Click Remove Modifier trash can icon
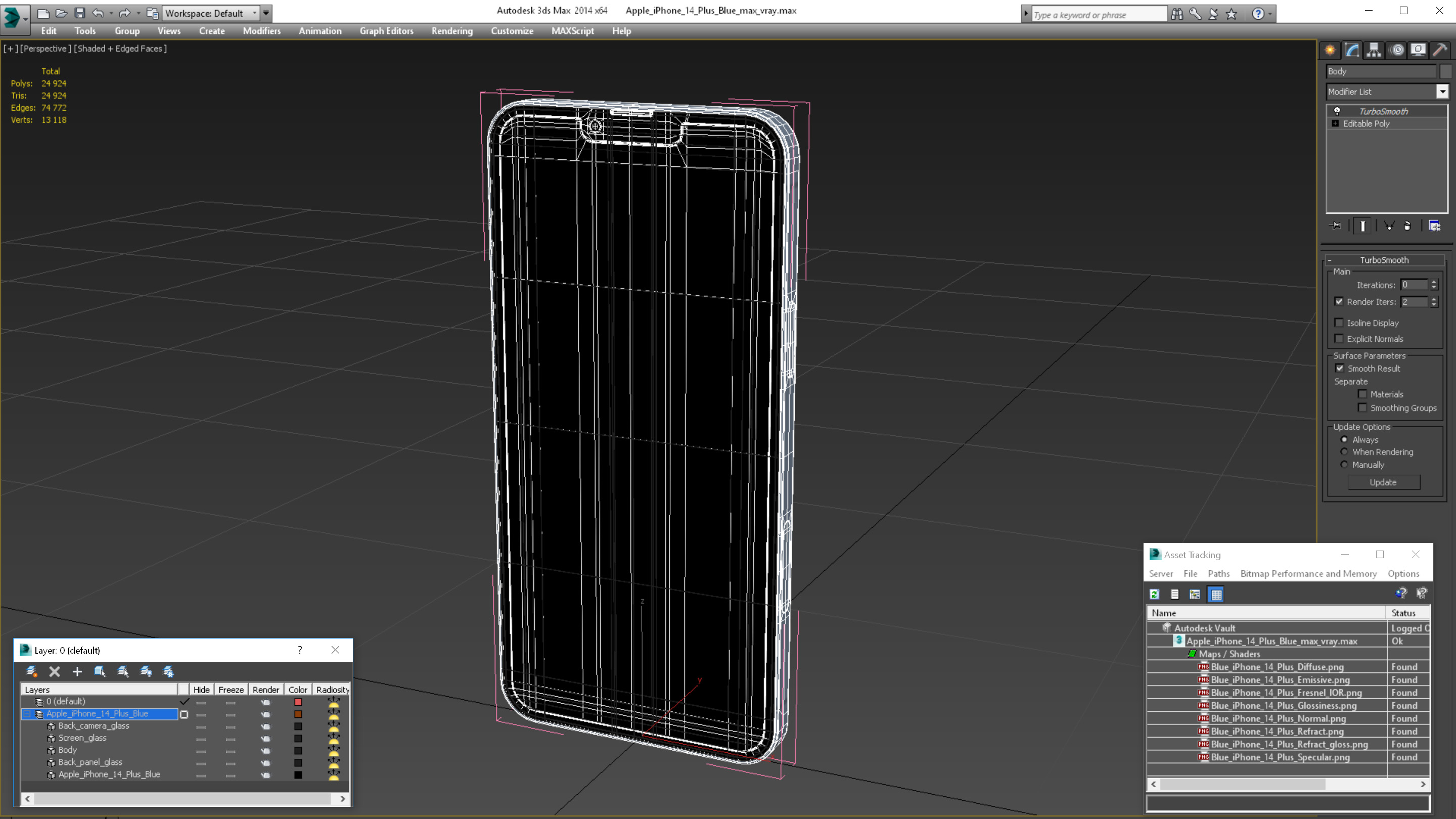The image size is (1456, 819). click(1407, 225)
